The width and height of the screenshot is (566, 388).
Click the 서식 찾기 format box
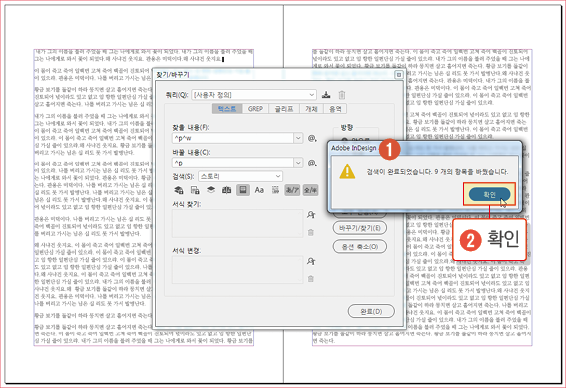tap(238, 223)
